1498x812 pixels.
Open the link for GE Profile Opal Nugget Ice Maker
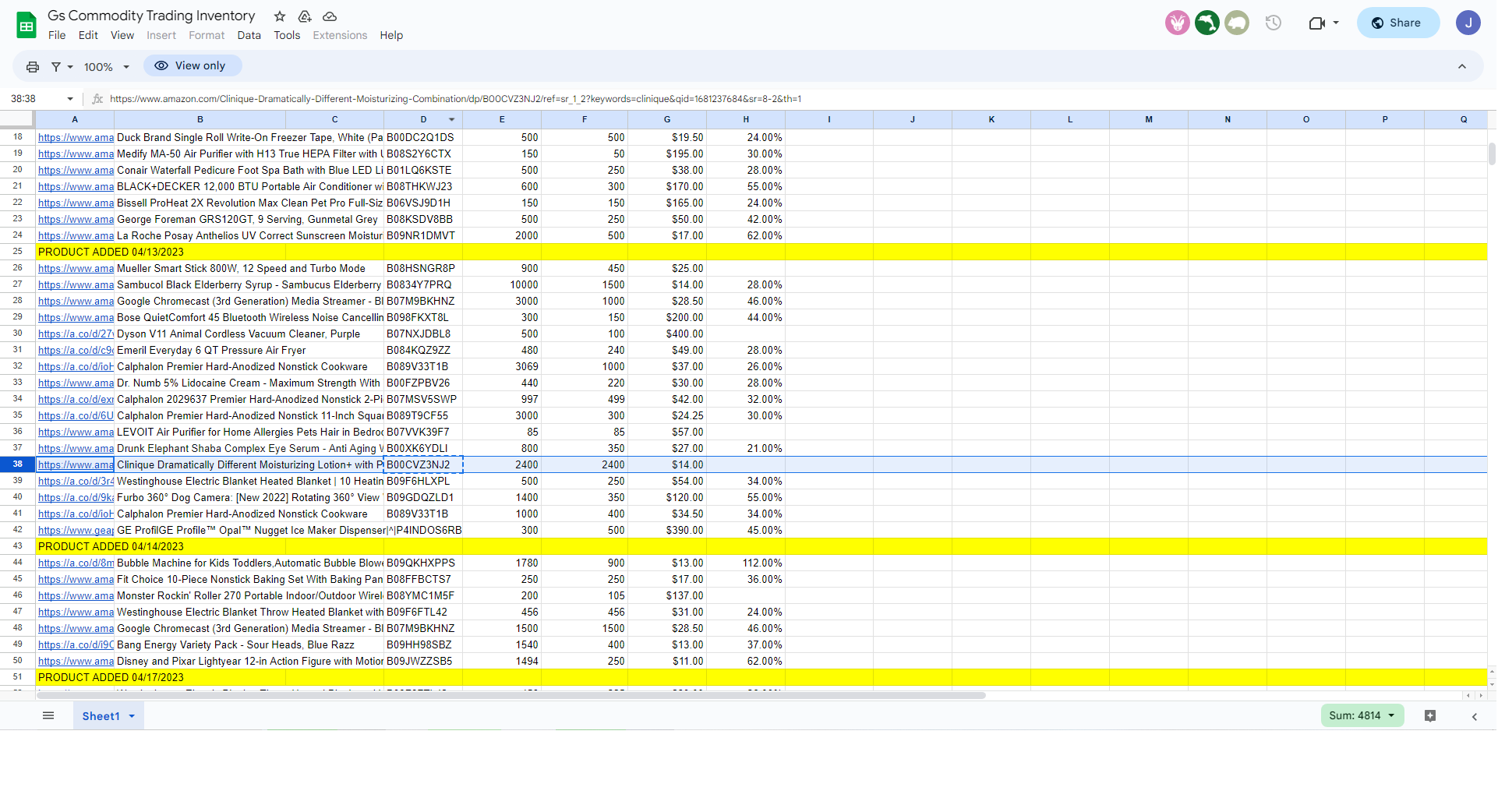[76, 530]
